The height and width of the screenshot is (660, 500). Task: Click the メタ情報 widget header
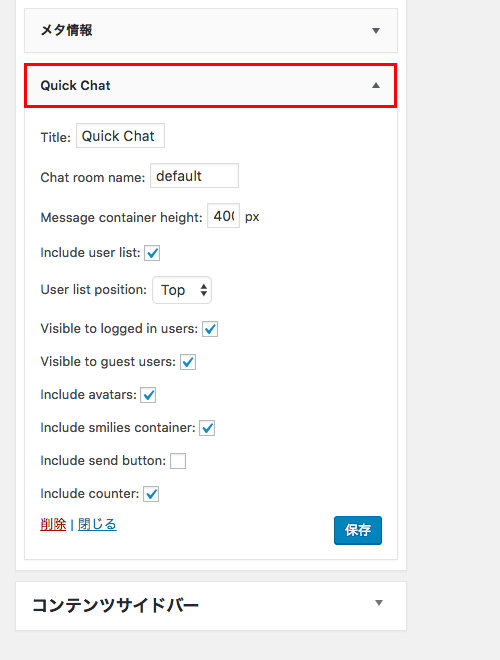pyautogui.click(x=211, y=31)
